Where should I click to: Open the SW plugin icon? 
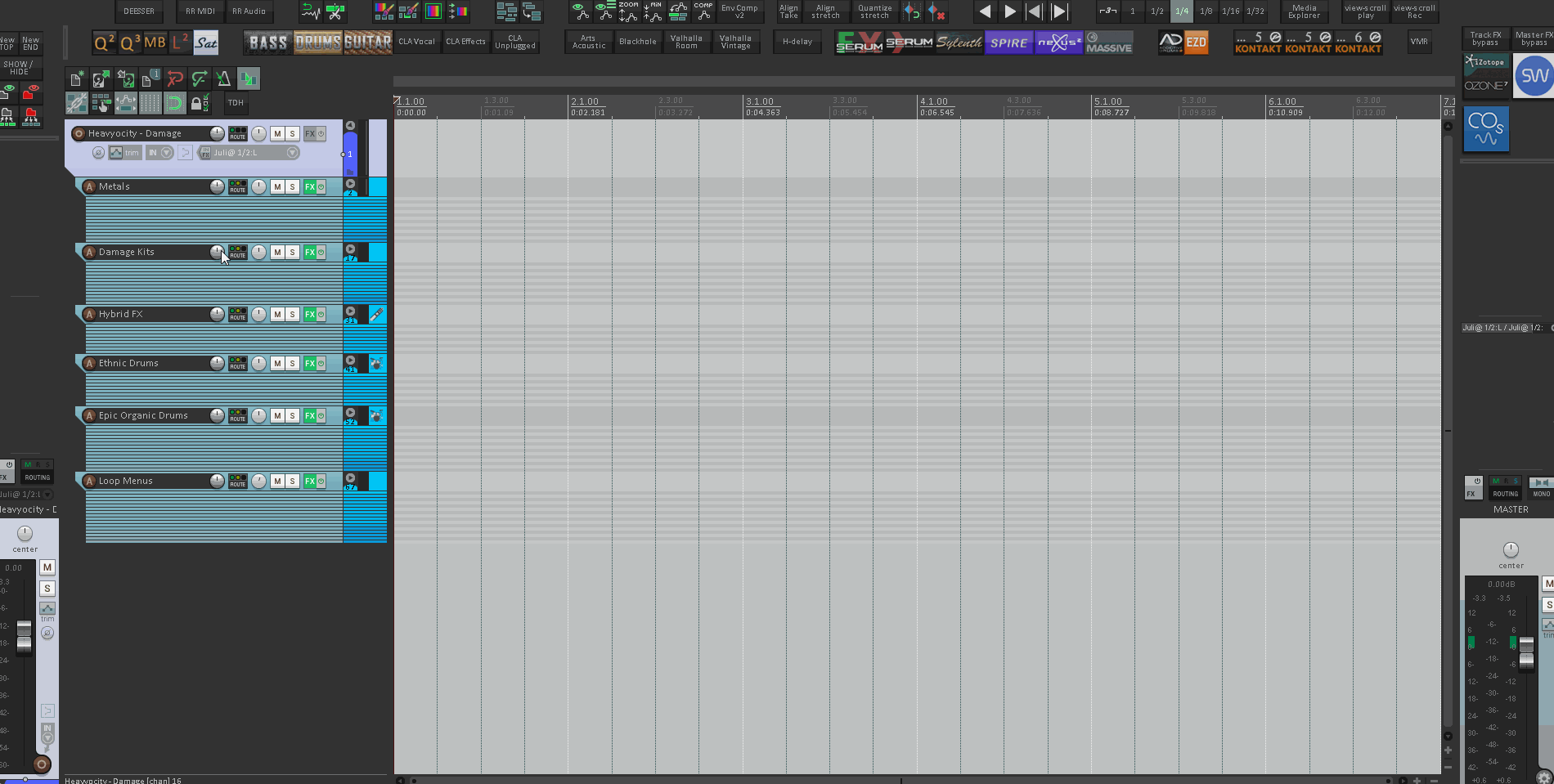[x=1534, y=76]
